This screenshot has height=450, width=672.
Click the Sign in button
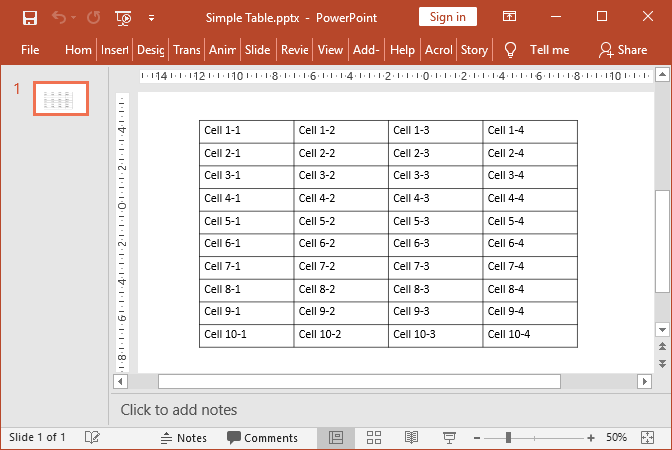click(447, 17)
